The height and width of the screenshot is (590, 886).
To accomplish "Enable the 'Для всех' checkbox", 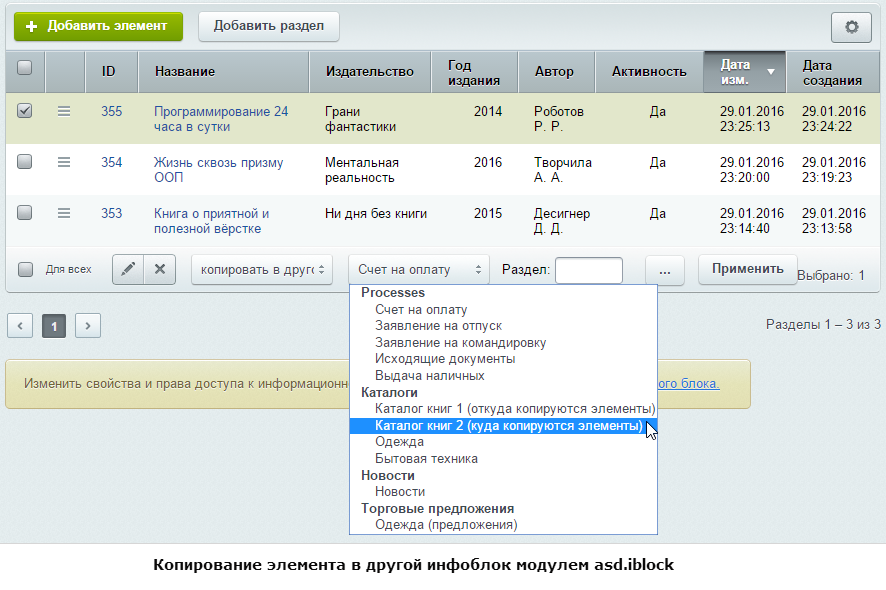I will (x=26, y=269).
